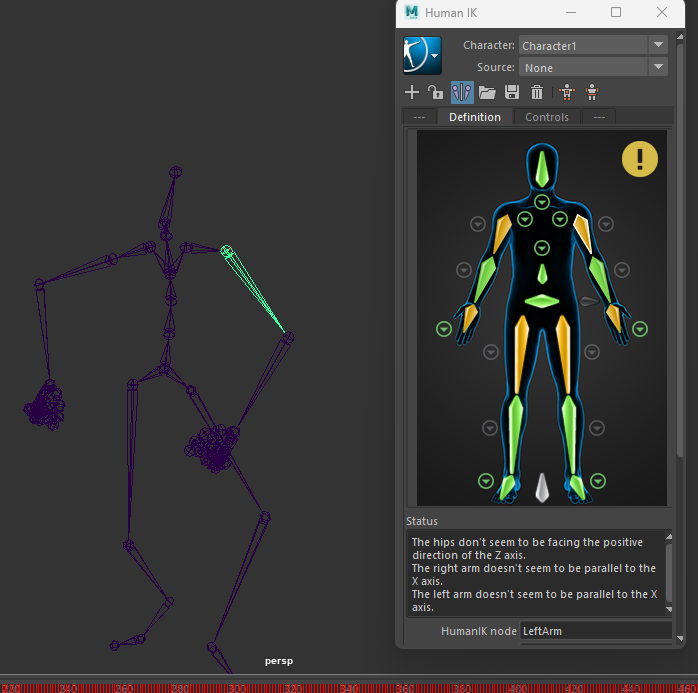Click the Status box scroll-up arrow
The image size is (698, 693).
669,536
